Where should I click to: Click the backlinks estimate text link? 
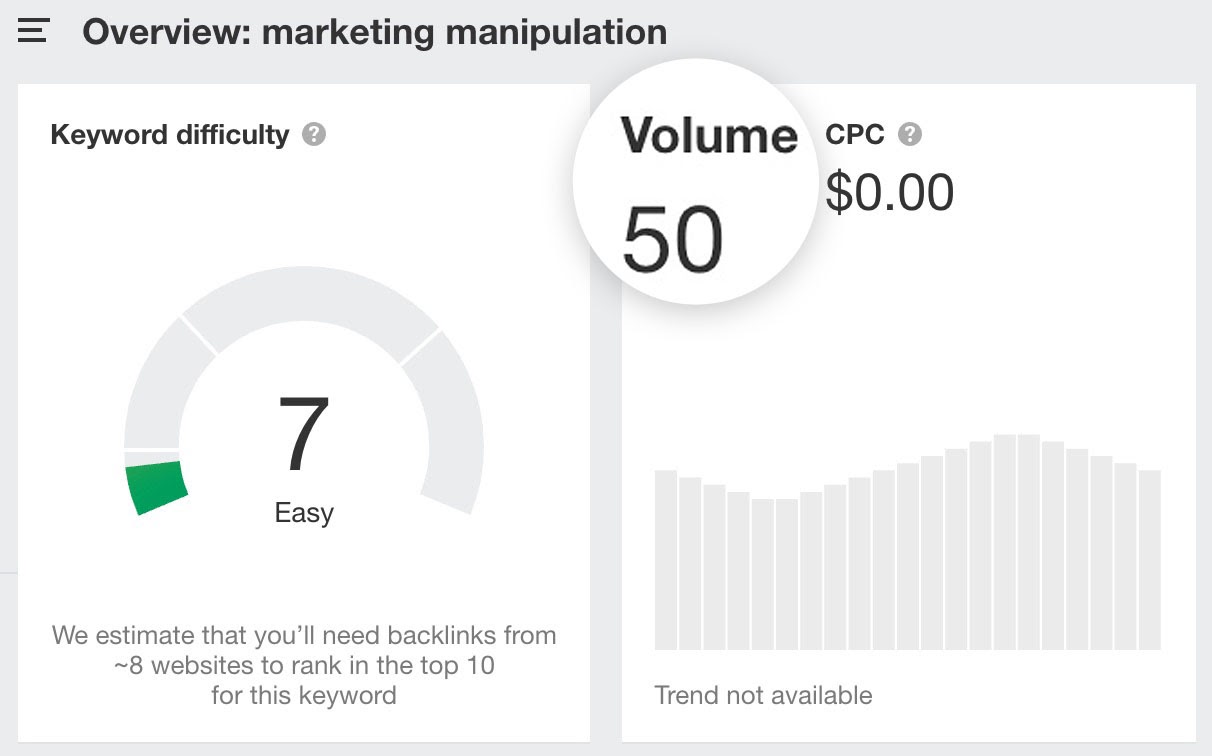click(303, 665)
